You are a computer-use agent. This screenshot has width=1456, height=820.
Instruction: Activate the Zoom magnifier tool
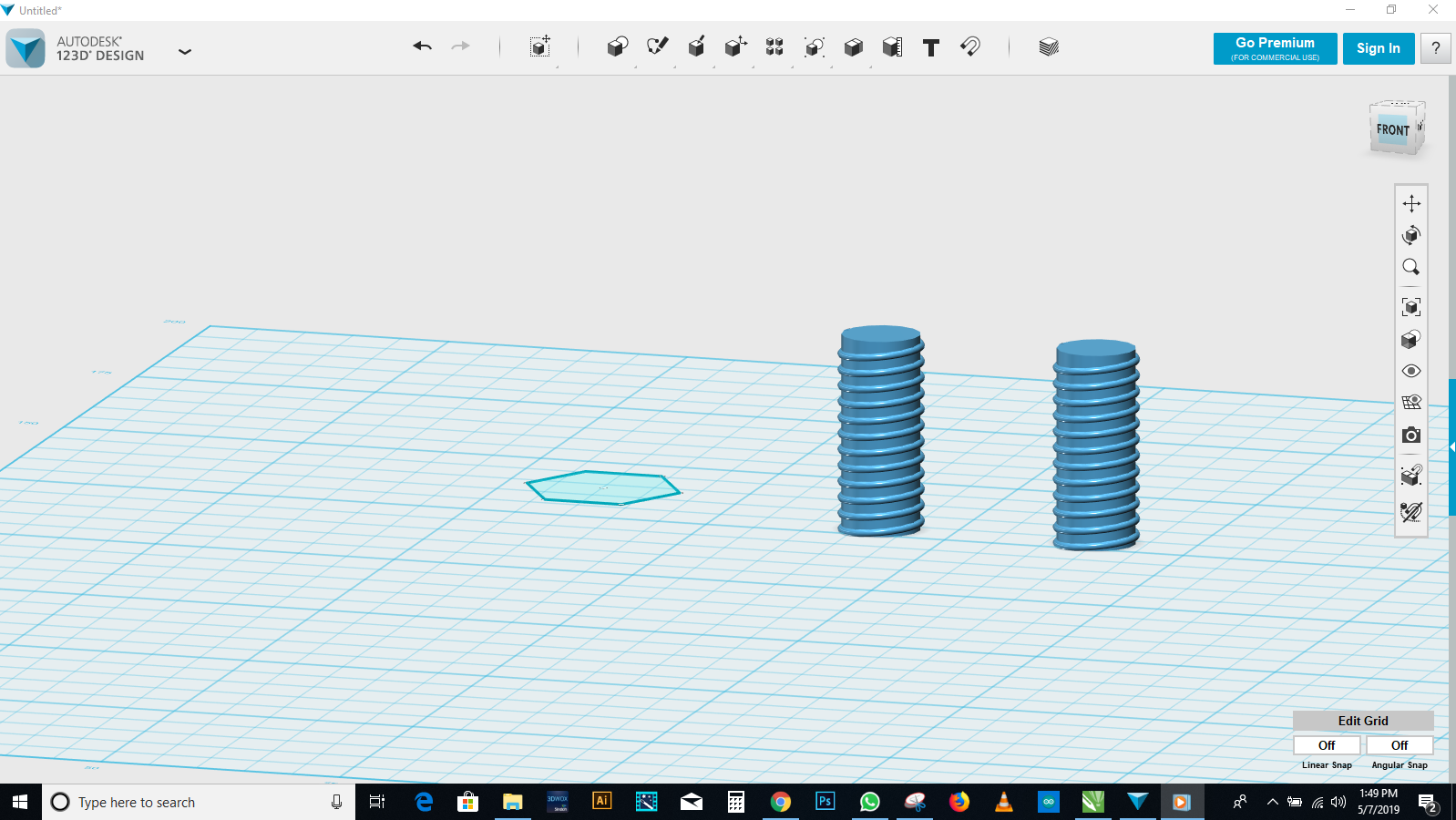point(1411,267)
